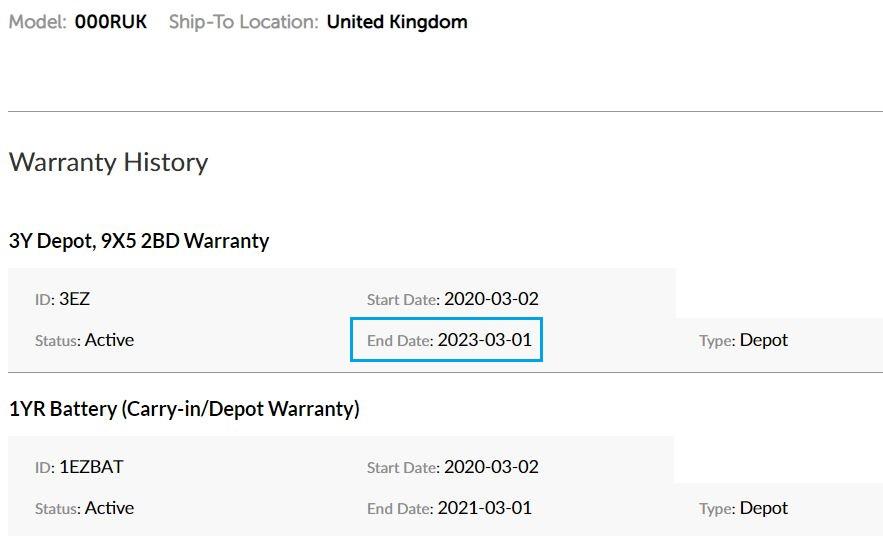Click the "Model:" label
The height and width of the screenshot is (536, 883).
(37, 22)
